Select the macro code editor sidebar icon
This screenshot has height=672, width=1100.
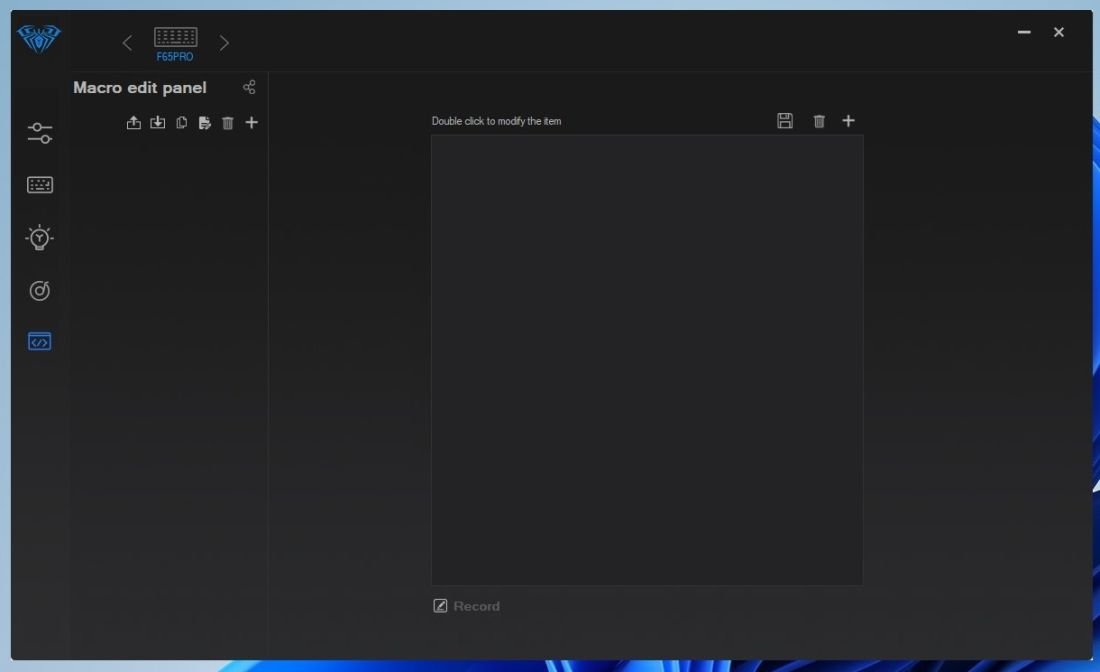(39, 342)
